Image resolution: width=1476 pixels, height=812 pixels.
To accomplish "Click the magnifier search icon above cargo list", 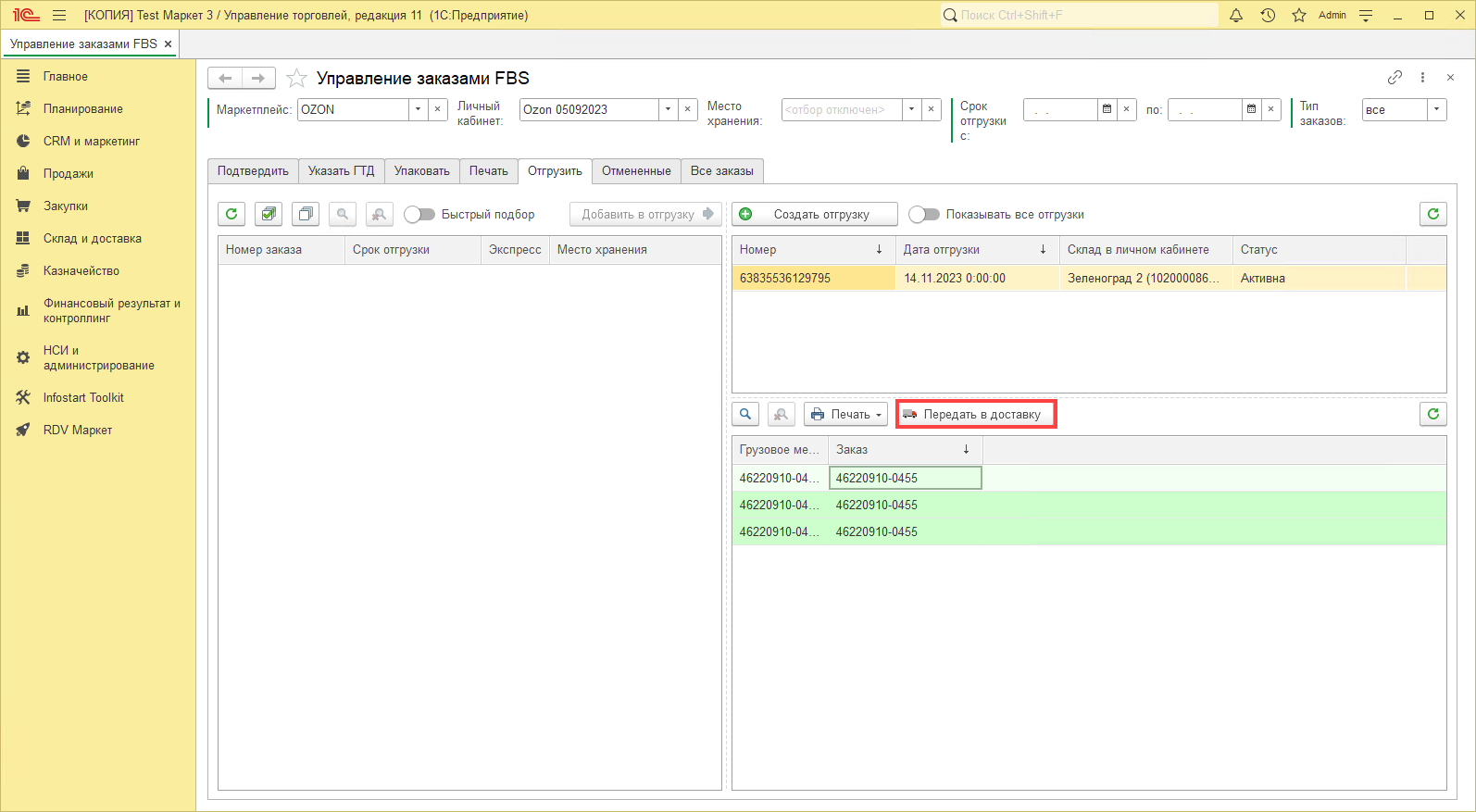I will pyautogui.click(x=745, y=414).
